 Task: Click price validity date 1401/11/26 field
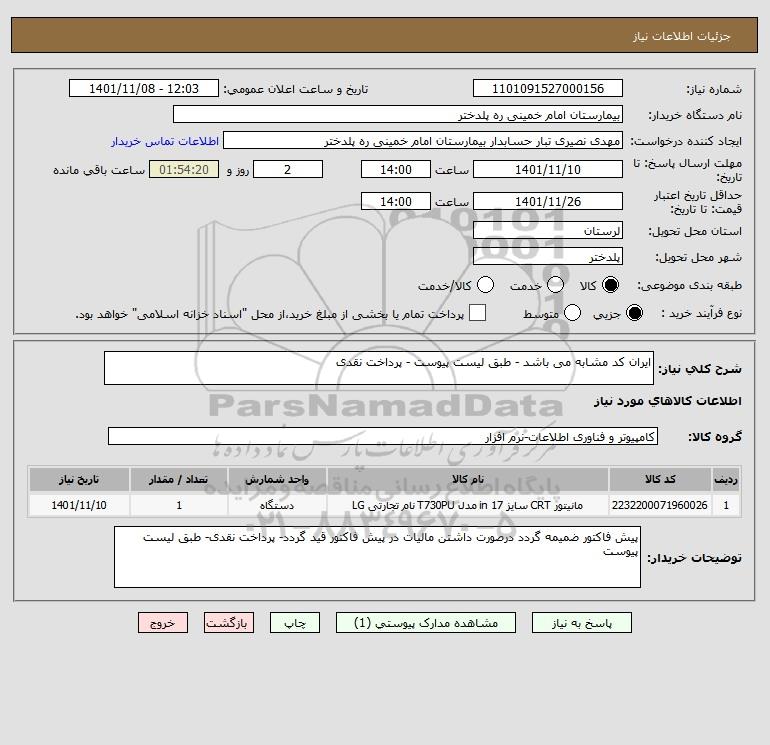coord(548,201)
